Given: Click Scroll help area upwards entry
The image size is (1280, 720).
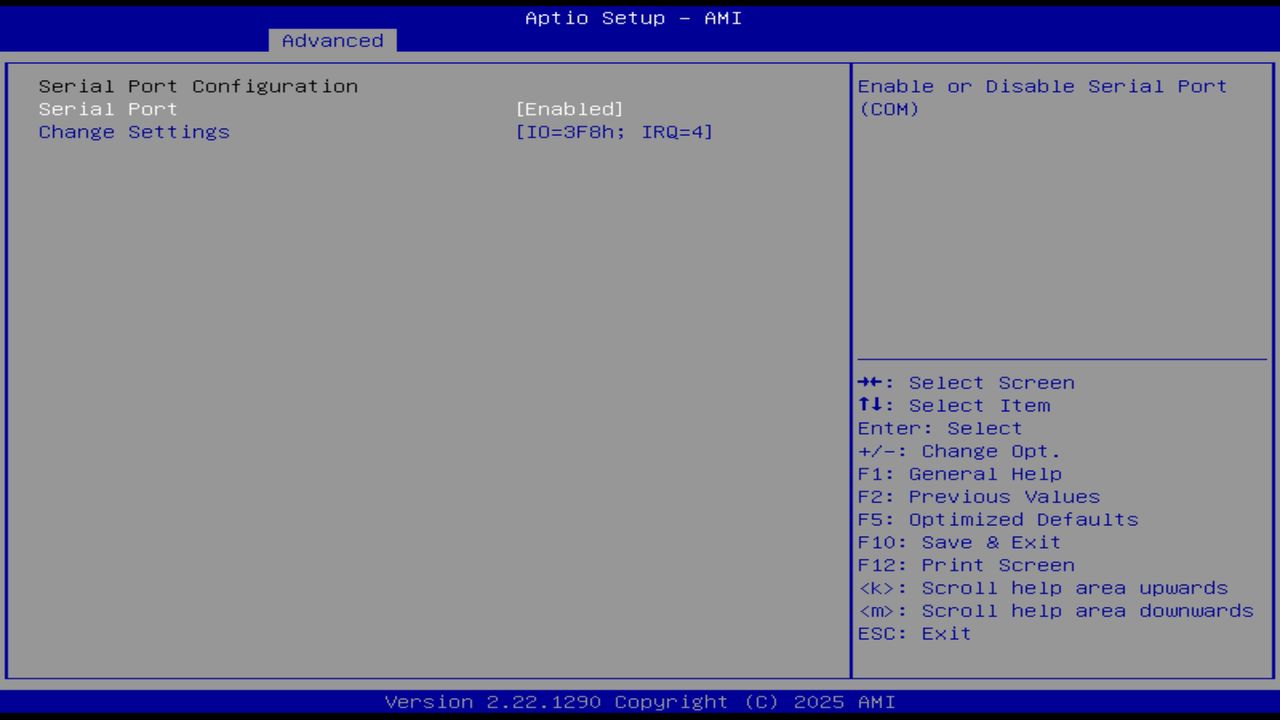Looking at the screenshot, I should (x=1043, y=588).
